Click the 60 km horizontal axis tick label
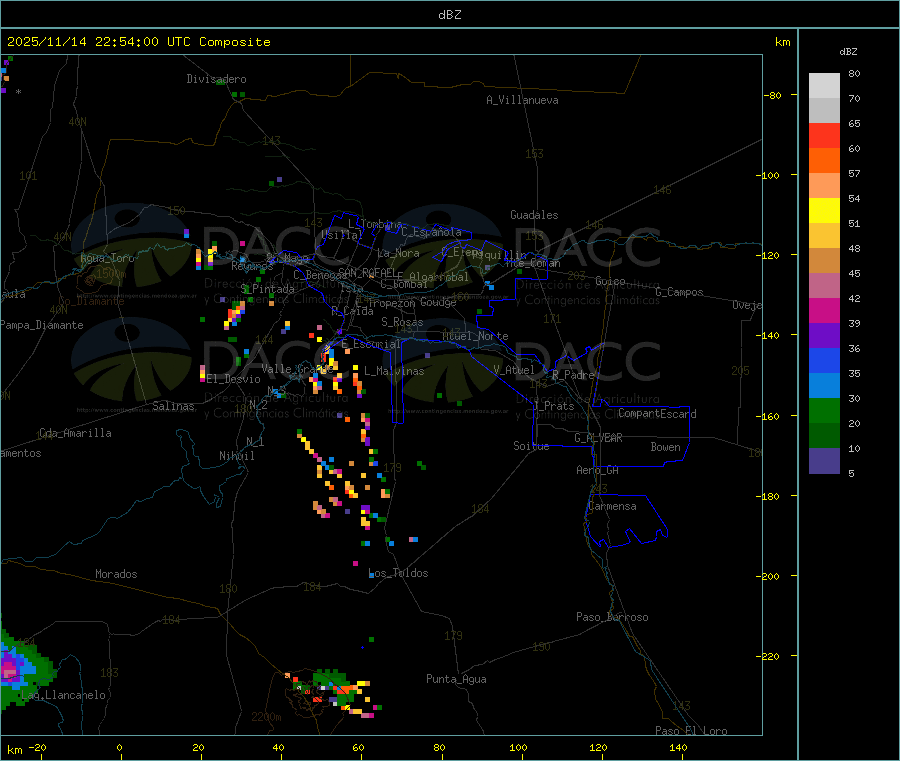This screenshot has width=900, height=761. point(359,747)
